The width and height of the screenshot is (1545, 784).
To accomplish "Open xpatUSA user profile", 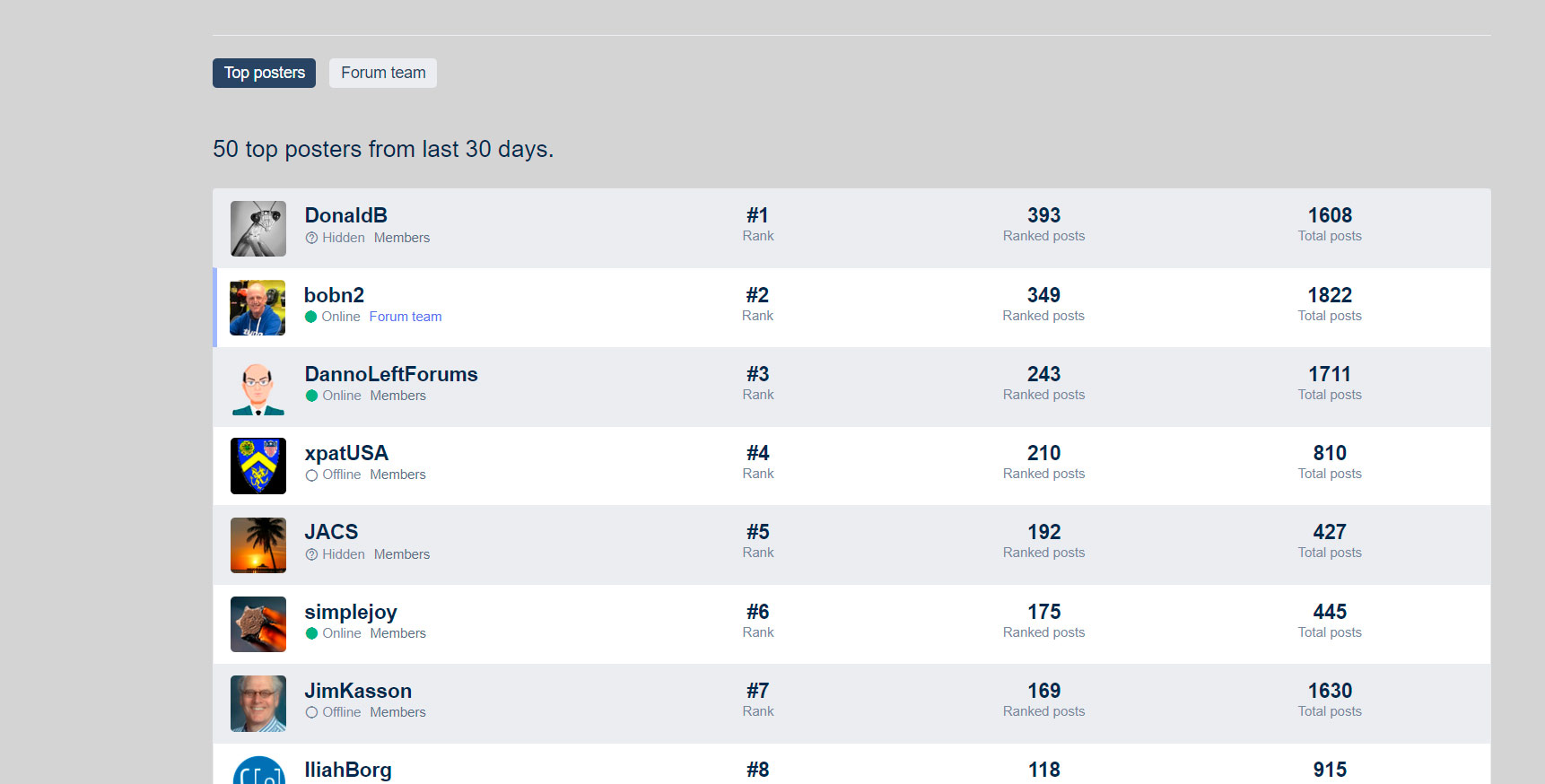I will pyautogui.click(x=346, y=453).
